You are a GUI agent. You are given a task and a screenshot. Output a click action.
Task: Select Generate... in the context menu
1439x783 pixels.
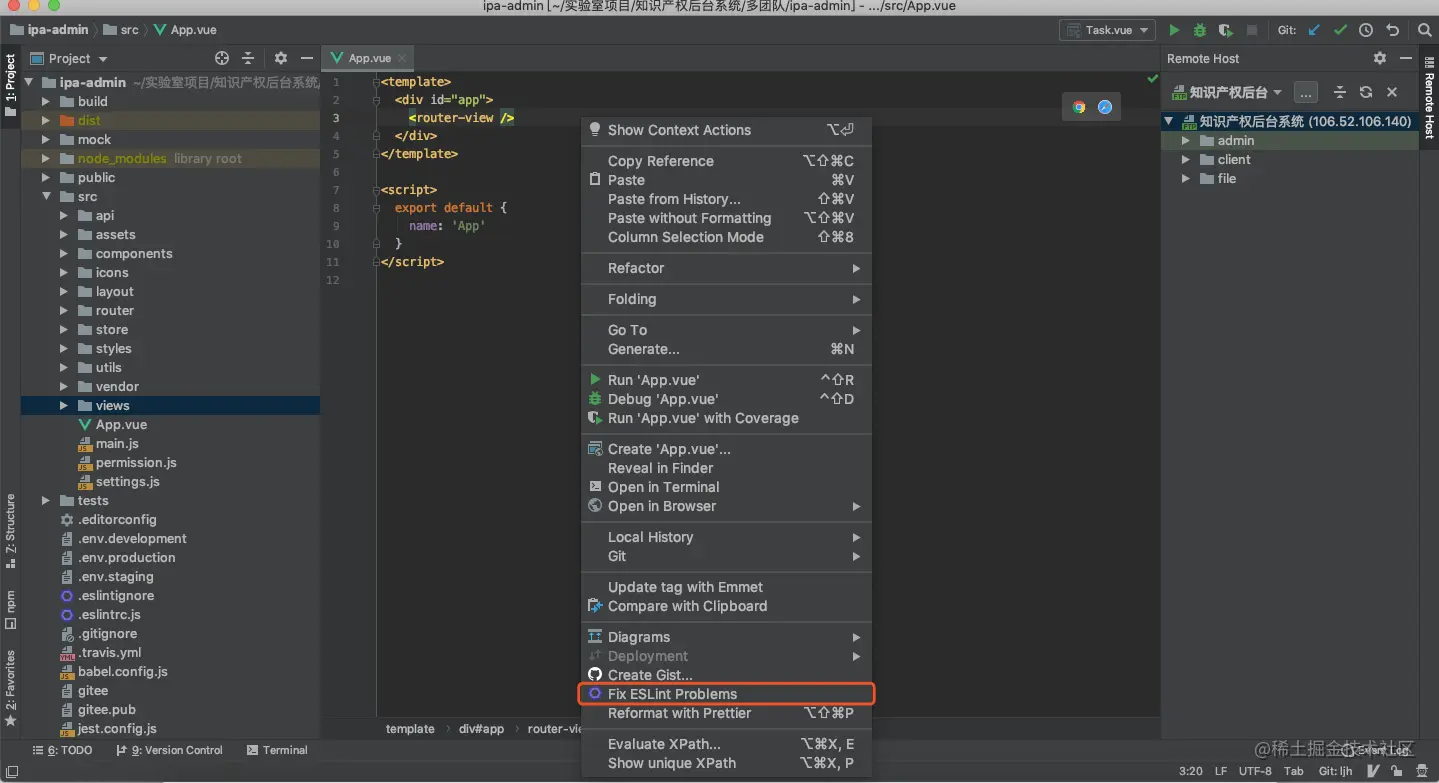click(x=726, y=349)
